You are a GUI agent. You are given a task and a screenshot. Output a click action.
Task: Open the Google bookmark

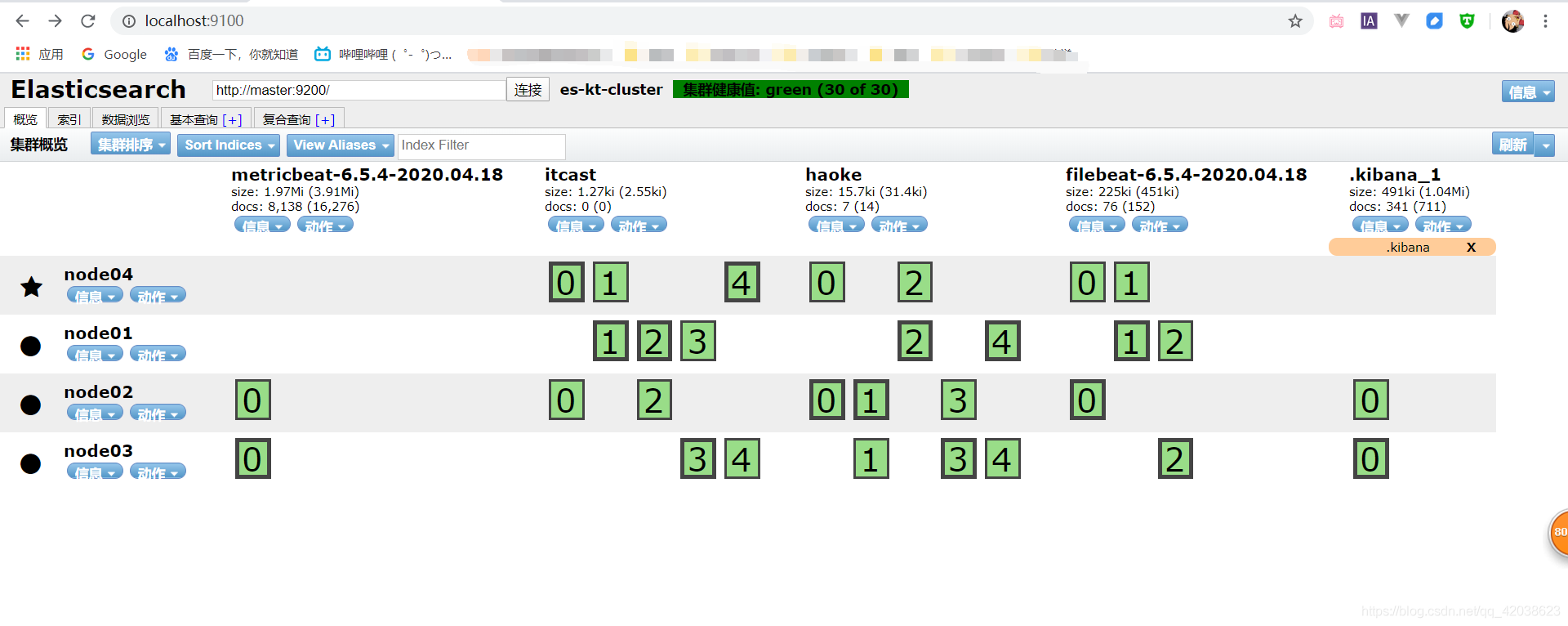pos(114,54)
